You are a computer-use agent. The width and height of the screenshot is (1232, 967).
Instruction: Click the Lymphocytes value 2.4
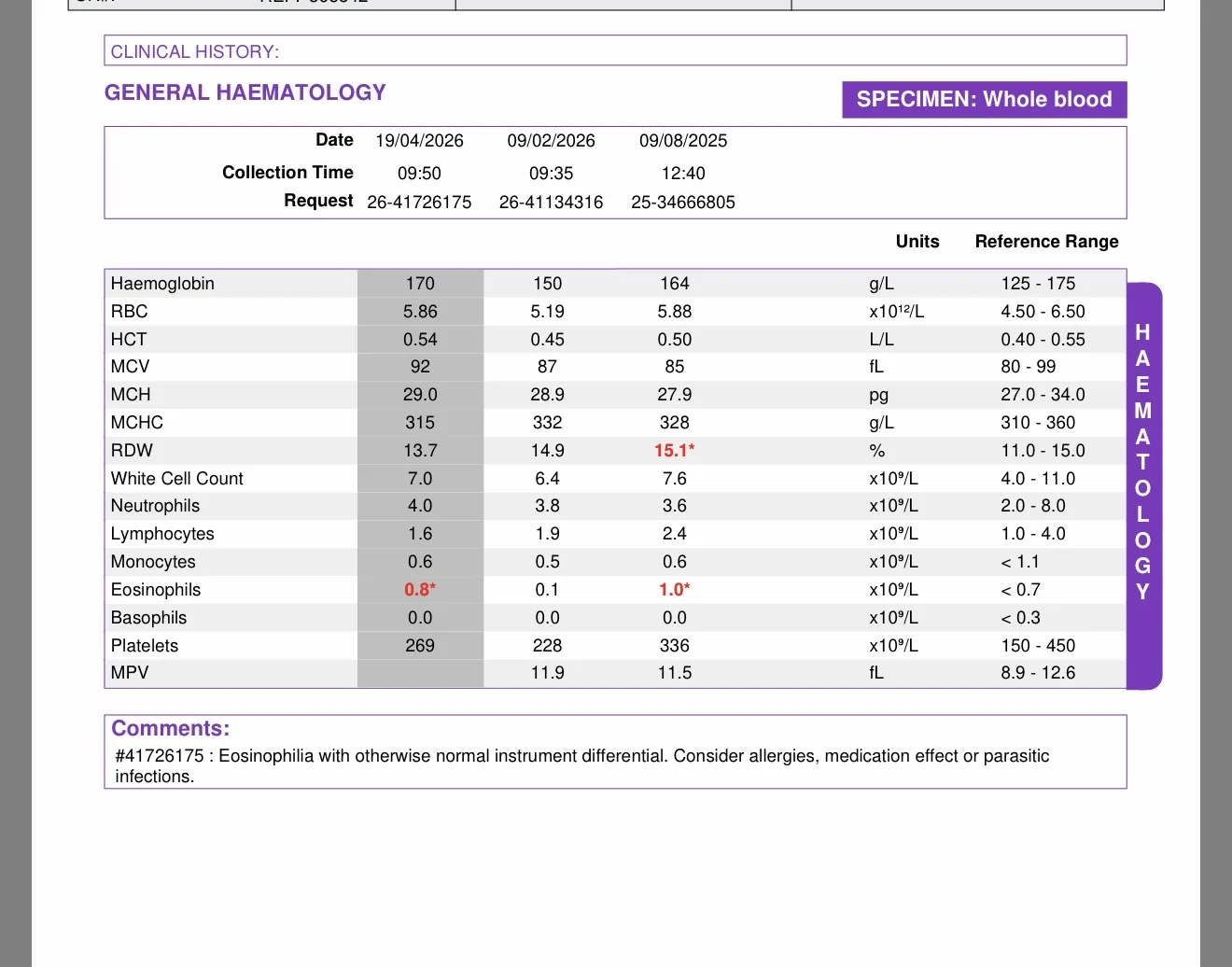[x=675, y=534]
